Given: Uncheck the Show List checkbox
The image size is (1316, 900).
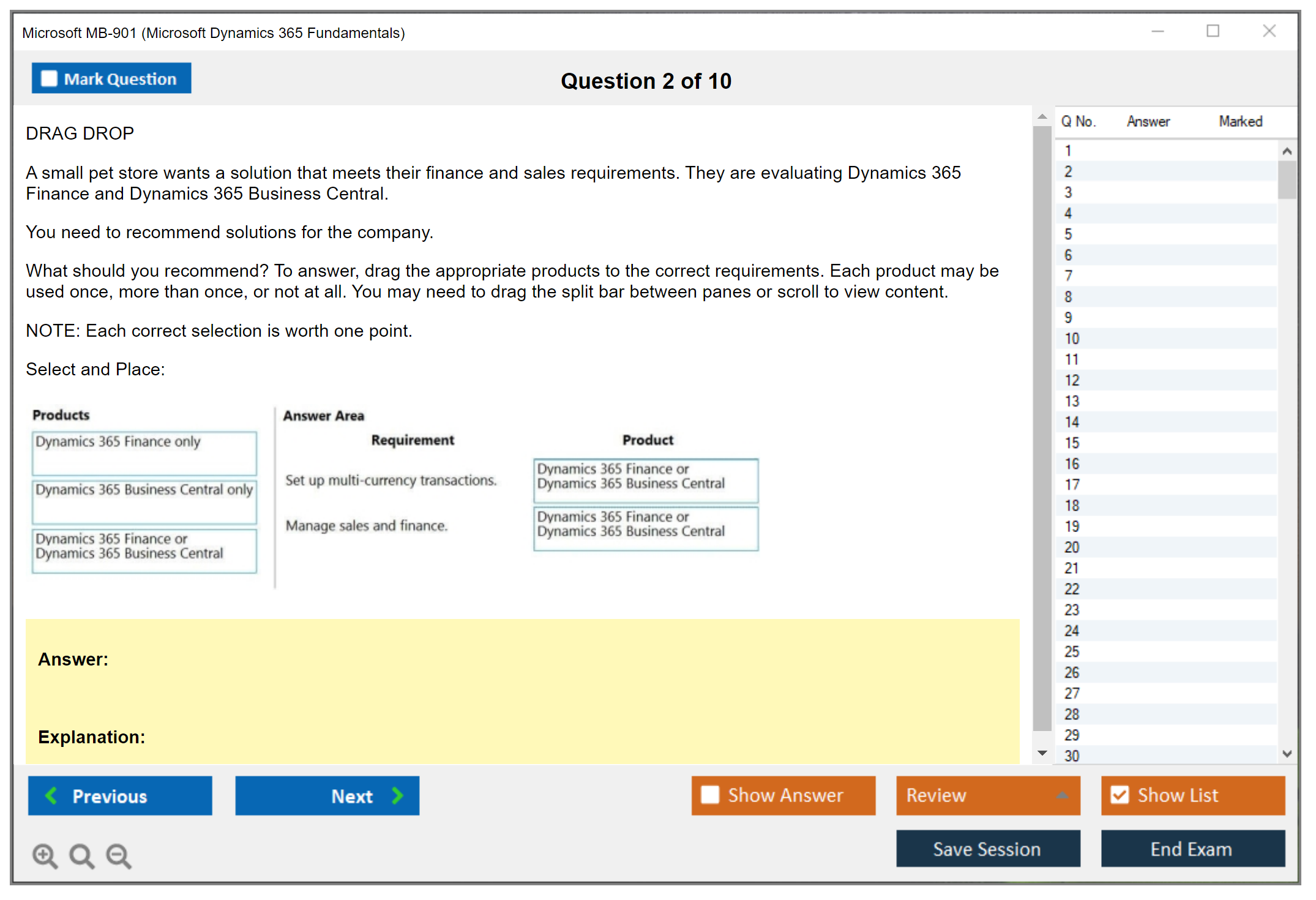Looking at the screenshot, I should [x=1120, y=795].
